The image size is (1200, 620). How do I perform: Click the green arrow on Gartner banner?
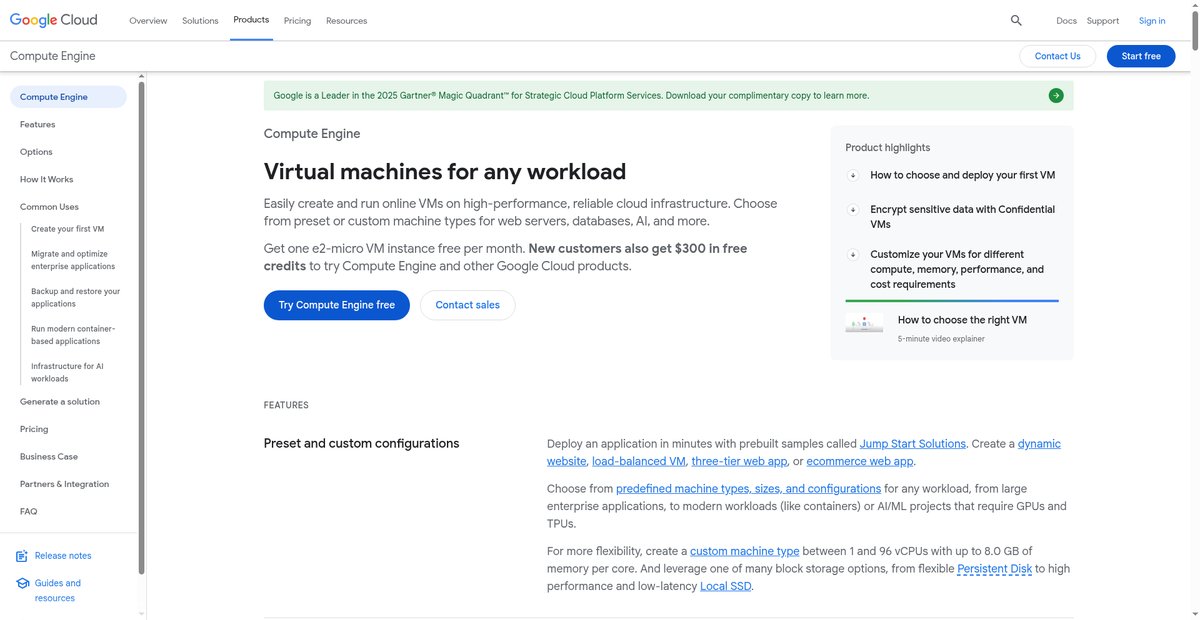[x=1056, y=96]
